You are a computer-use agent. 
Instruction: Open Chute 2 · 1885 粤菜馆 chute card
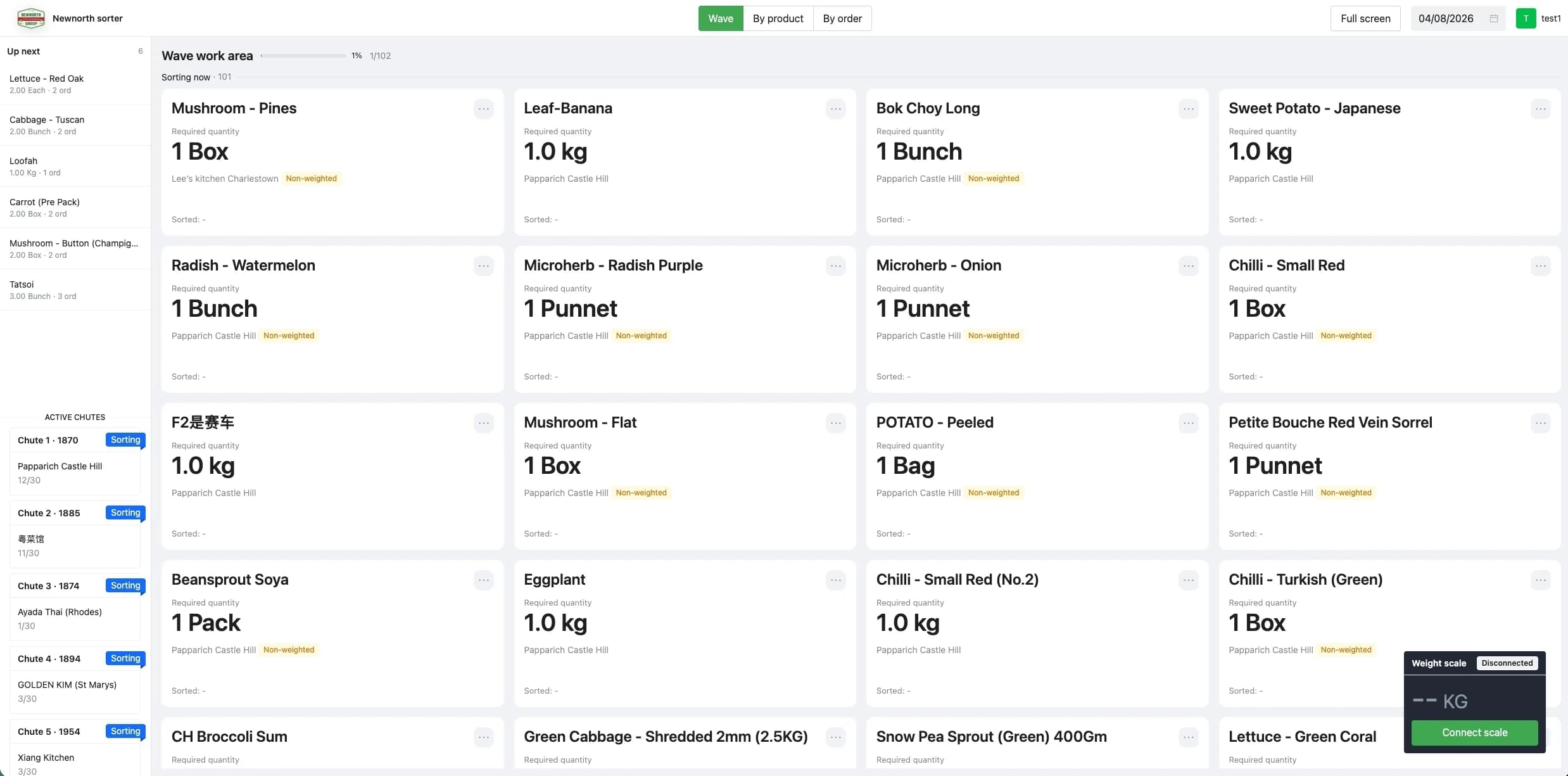point(75,535)
